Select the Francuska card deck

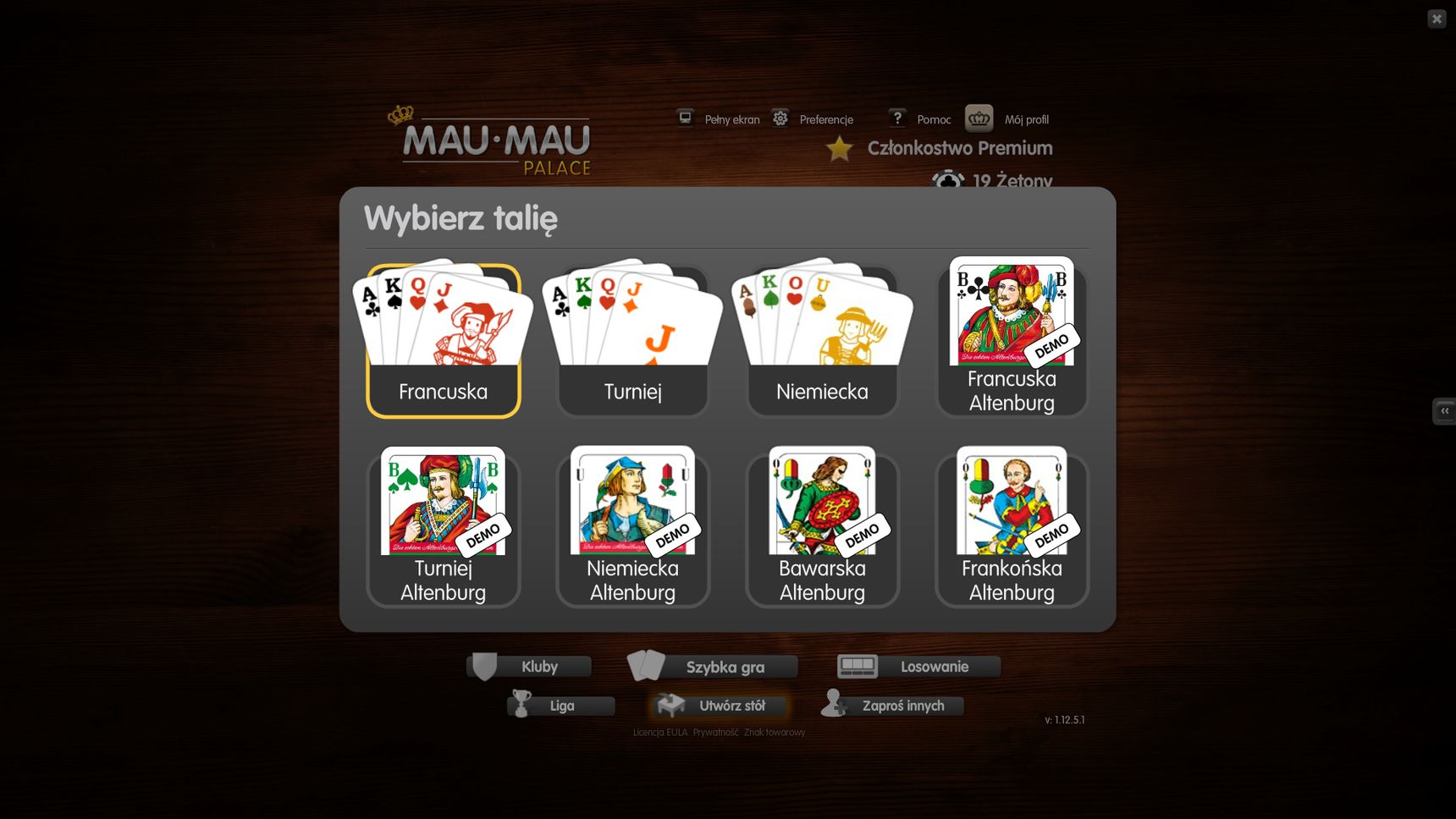[x=444, y=340]
